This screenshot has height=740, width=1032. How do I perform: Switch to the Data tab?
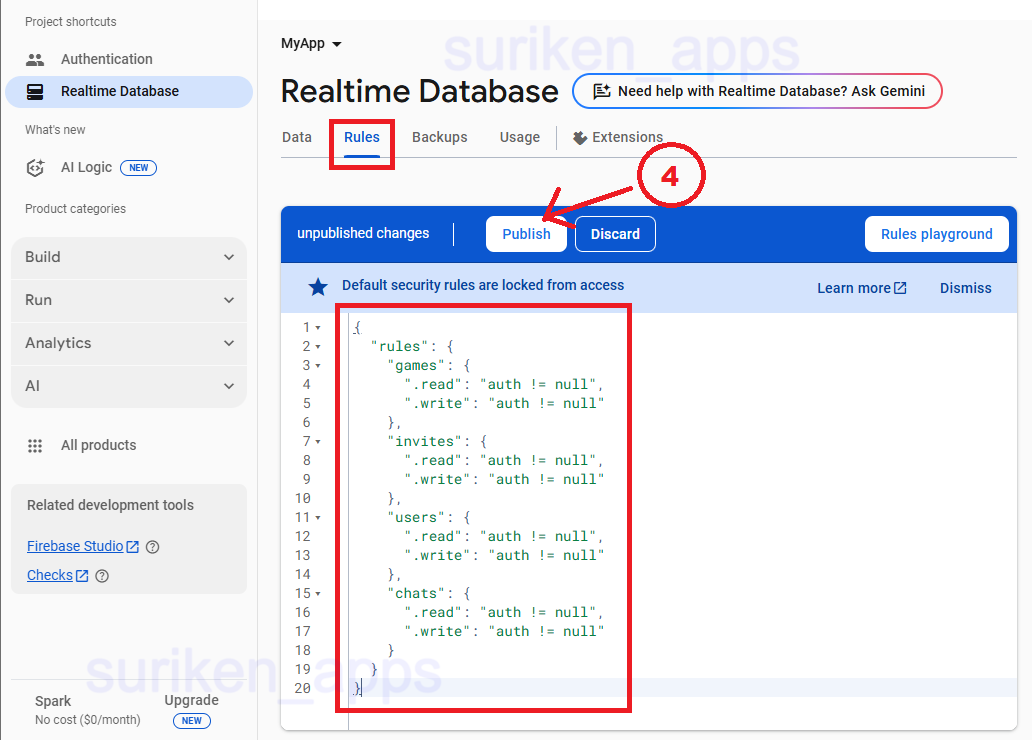coord(297,137)
